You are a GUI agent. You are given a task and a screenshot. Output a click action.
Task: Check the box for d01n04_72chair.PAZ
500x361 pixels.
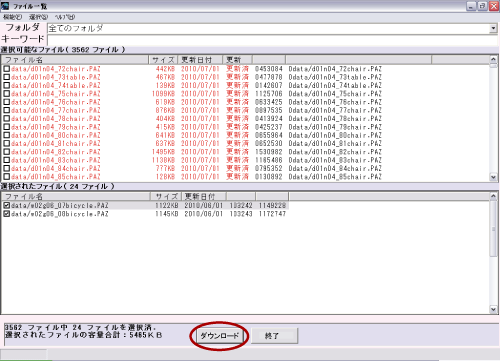[6, 69]
